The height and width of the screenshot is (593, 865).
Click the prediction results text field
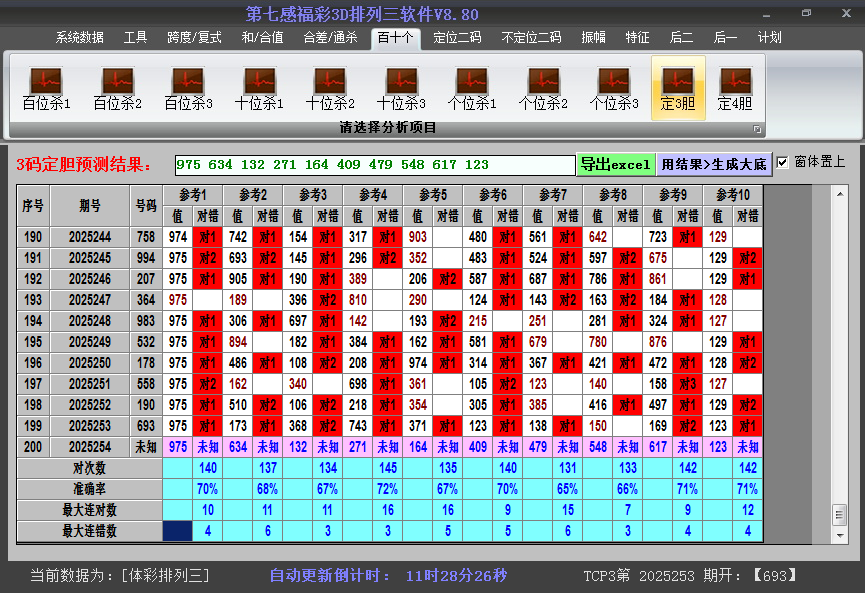pyautogui.click(x=374, y=164)
